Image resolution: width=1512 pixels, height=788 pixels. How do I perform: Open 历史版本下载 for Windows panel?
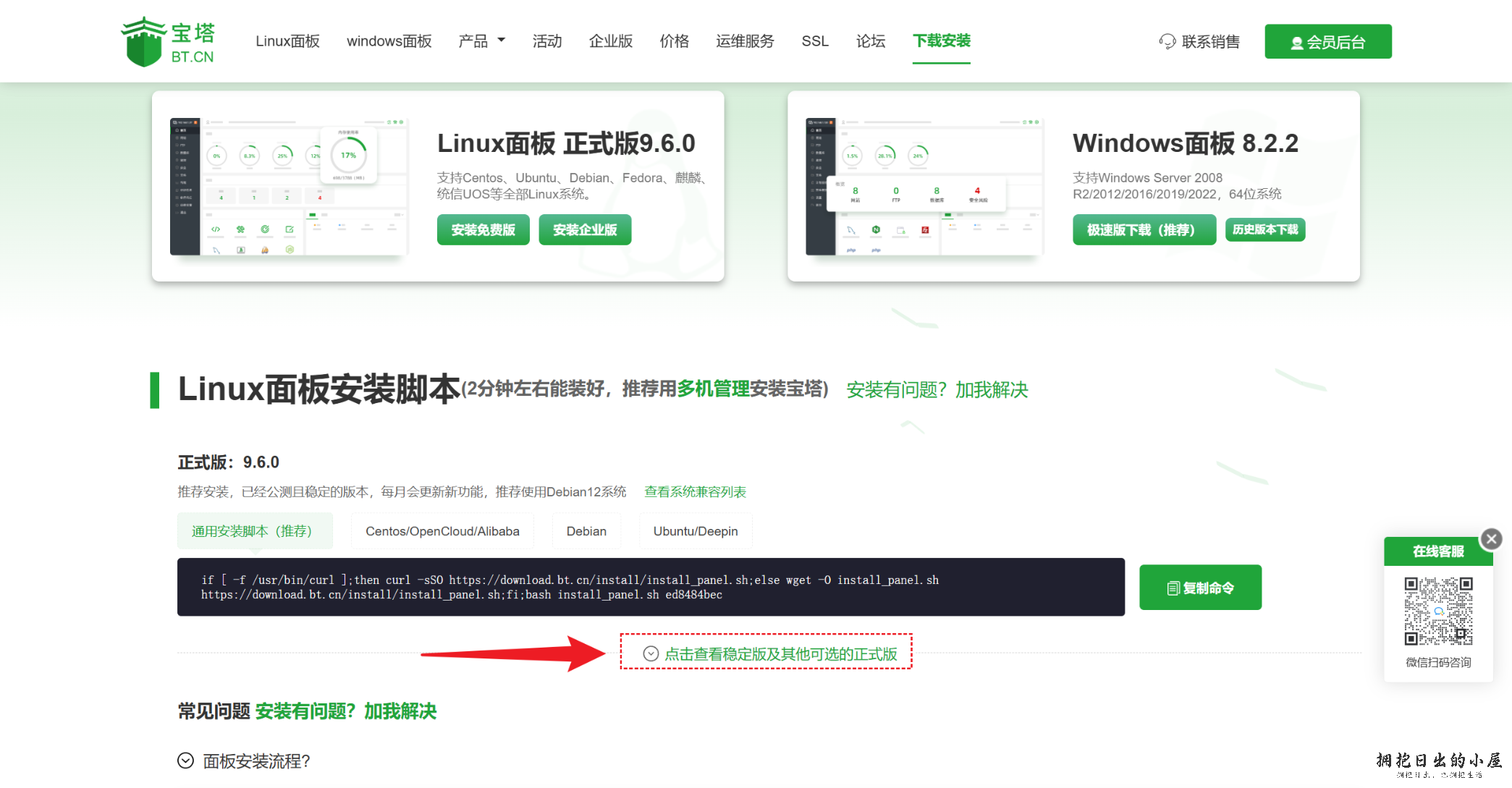click(x=1264, y=230)
